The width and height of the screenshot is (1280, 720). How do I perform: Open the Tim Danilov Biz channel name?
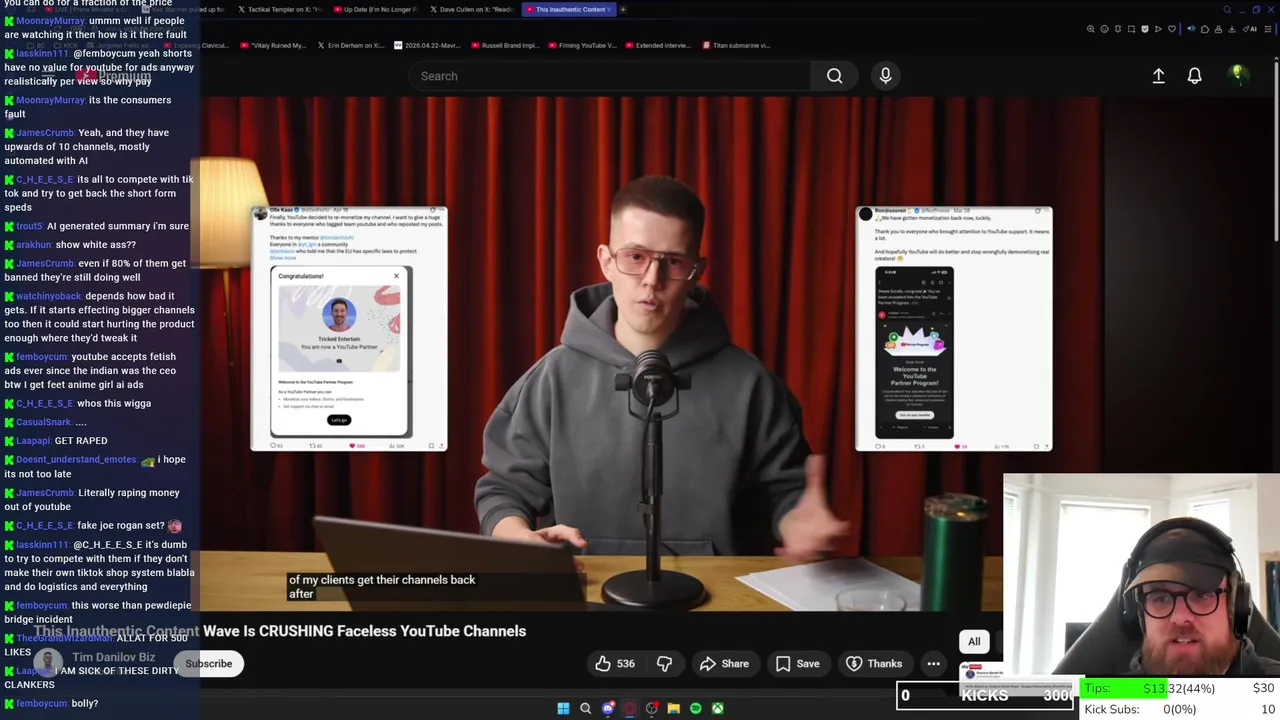[113, 657]
